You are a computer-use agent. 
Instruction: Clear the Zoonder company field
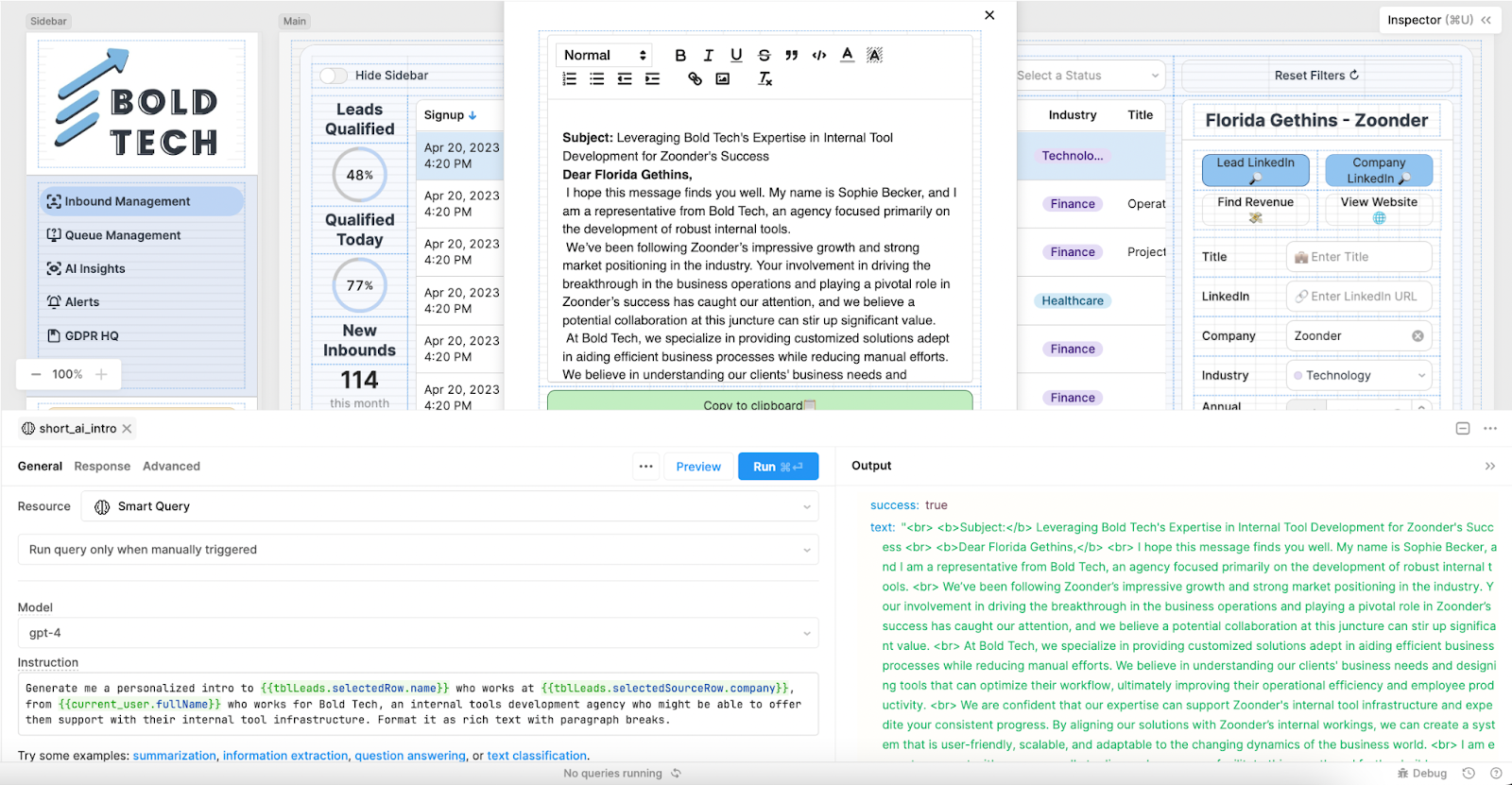click(1417, 336)
